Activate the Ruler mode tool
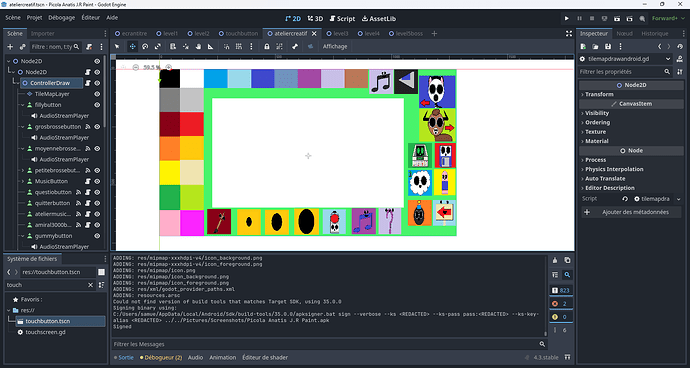The width and height of the screenshot is (690, 368). point(211,46)
